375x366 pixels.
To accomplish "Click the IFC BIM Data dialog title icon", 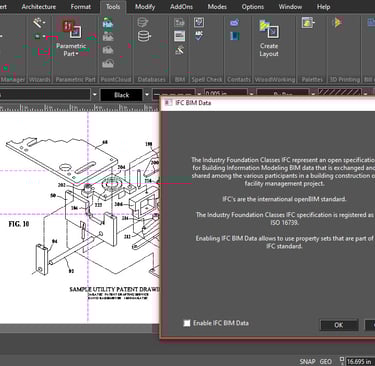I will 168,103.
